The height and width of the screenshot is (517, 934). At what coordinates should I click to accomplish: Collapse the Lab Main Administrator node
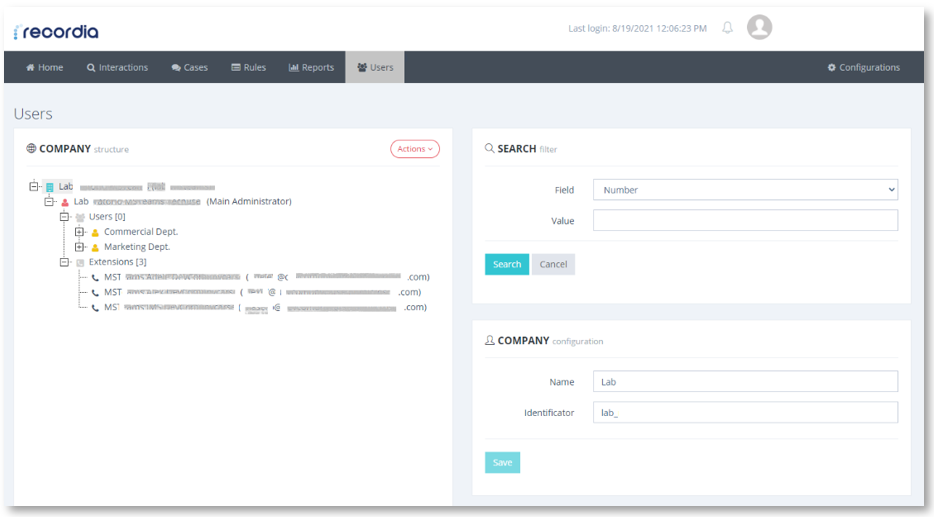[x=49, y=201]
